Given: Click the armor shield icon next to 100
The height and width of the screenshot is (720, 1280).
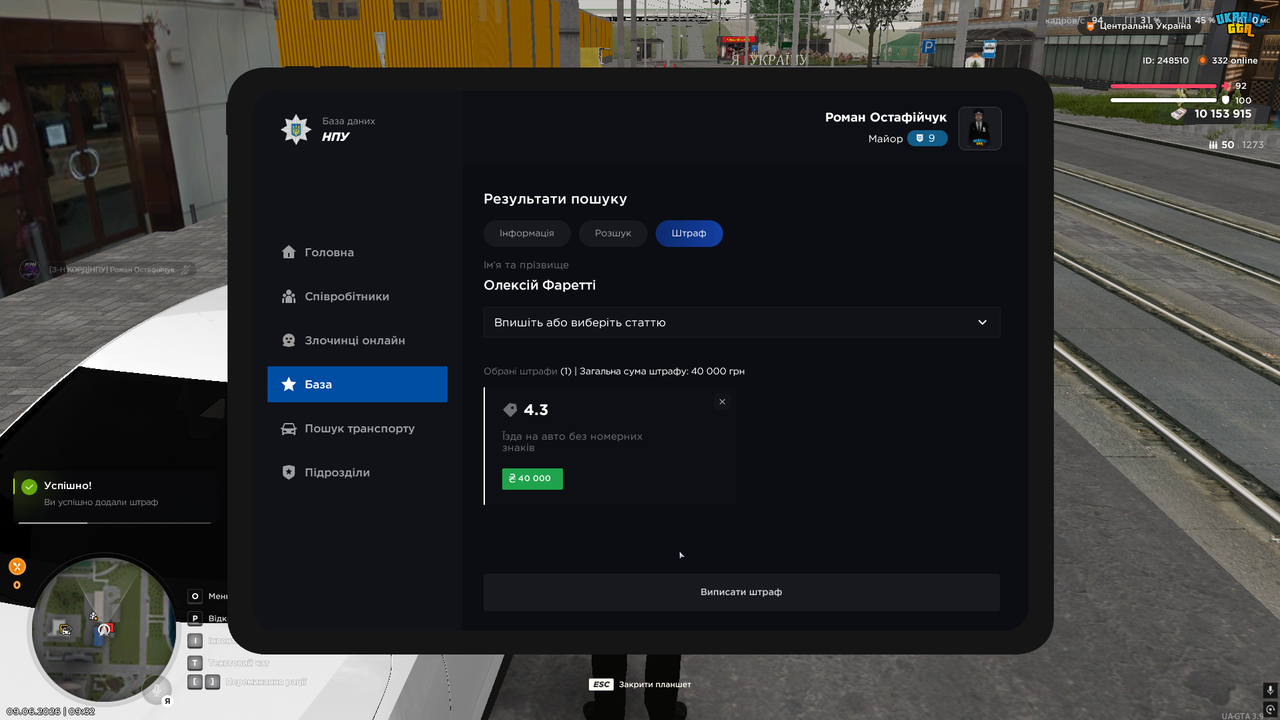Looking at the screenshot, I should [1225, 100].
